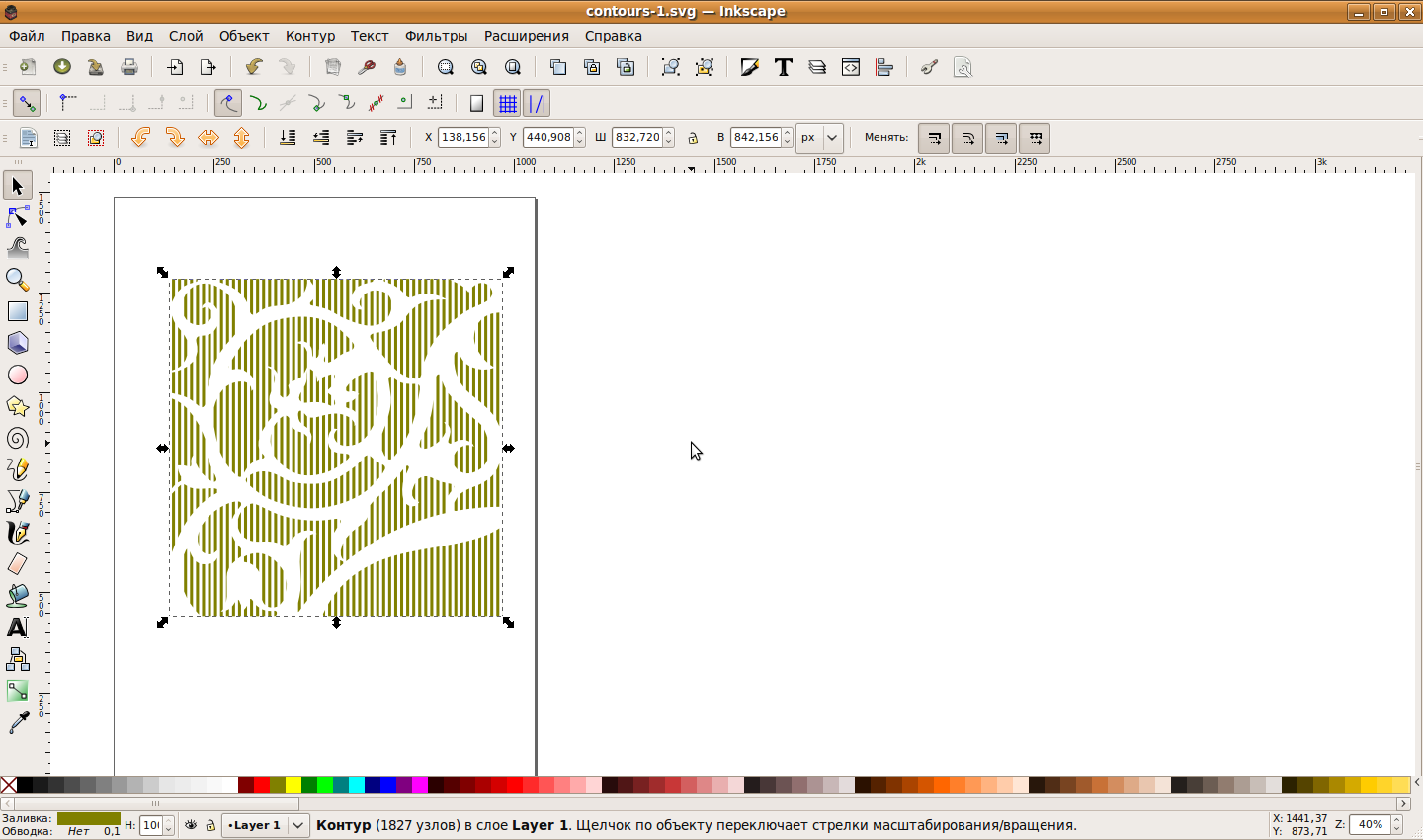Group selected objects icon
1423x840 pixels.
[x=671, y=67]
